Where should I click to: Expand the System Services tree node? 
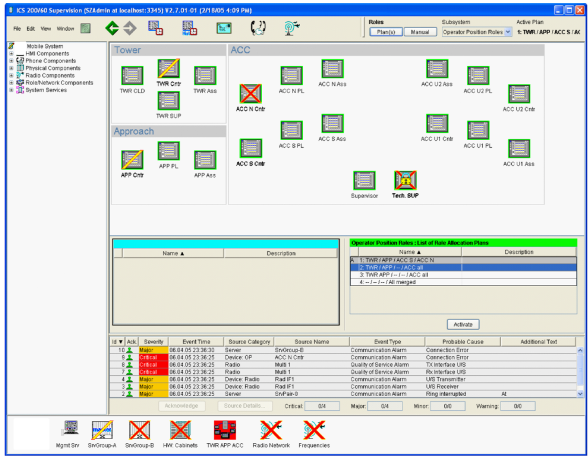(x=11, y=90)
